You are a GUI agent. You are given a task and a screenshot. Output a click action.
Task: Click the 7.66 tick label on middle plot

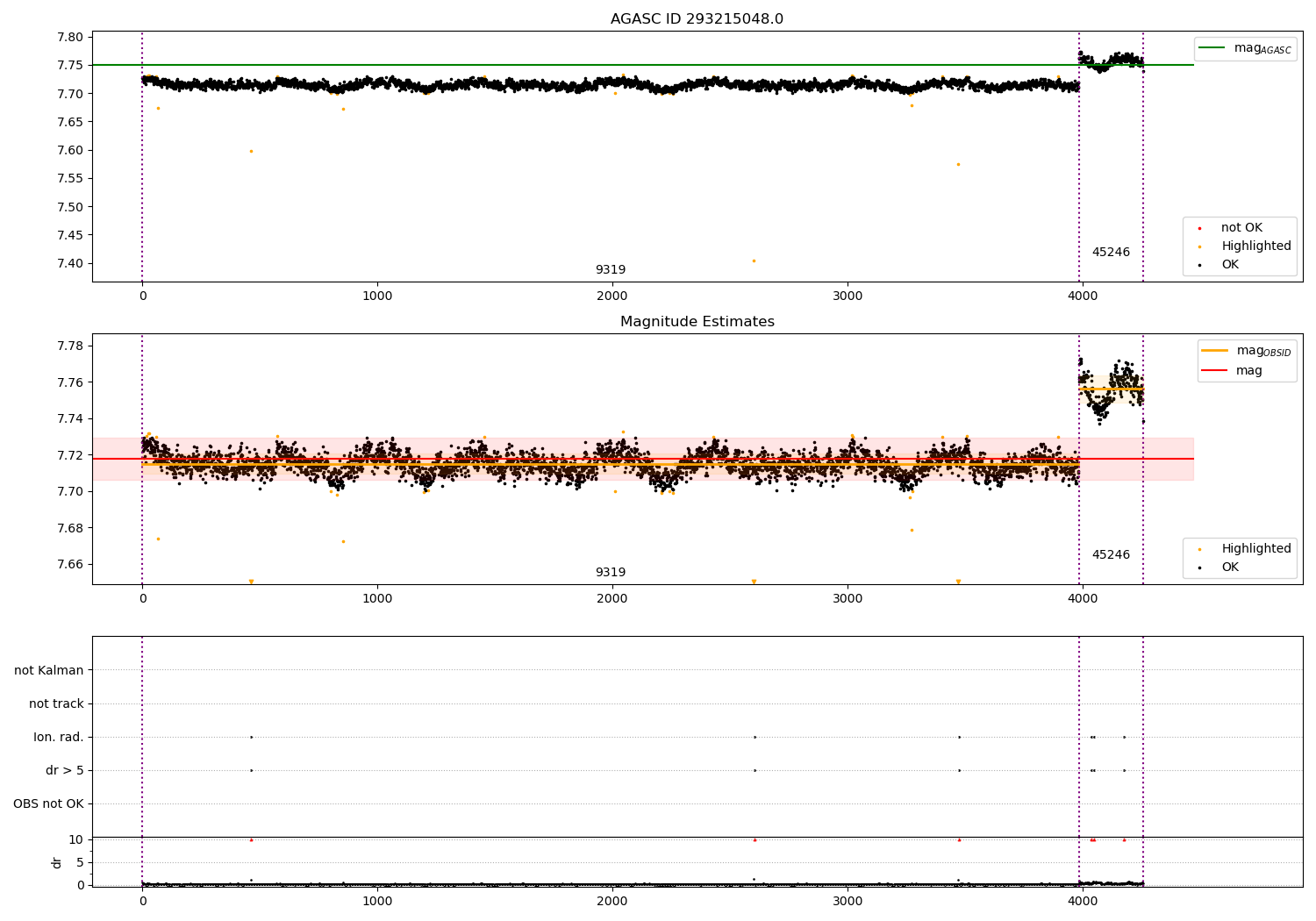(x=69, y=564)
